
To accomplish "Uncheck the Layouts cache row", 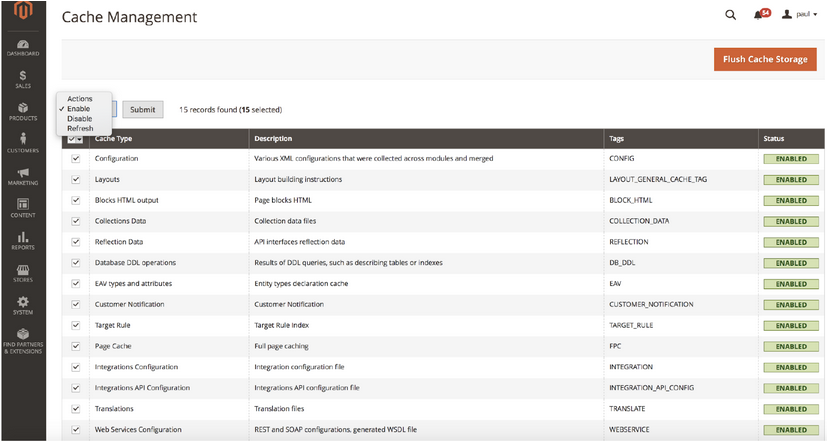I will (x=75, y=179).
